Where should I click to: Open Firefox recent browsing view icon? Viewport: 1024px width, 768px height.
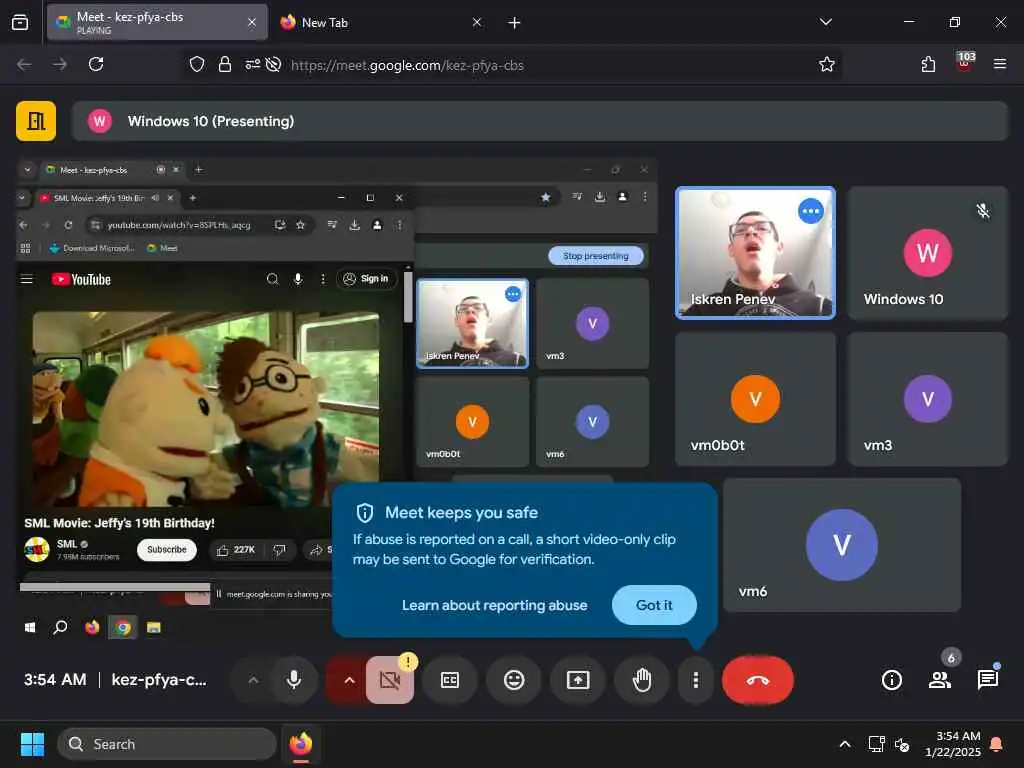20,22
